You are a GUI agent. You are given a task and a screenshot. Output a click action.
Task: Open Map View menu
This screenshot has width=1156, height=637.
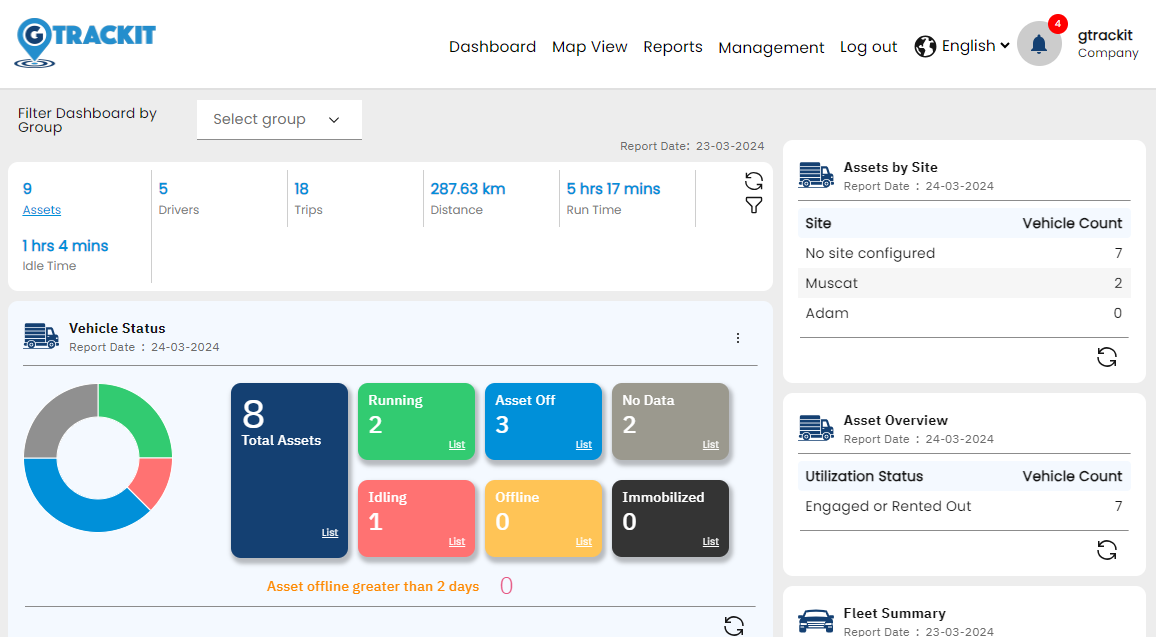[x=590, y=46]
